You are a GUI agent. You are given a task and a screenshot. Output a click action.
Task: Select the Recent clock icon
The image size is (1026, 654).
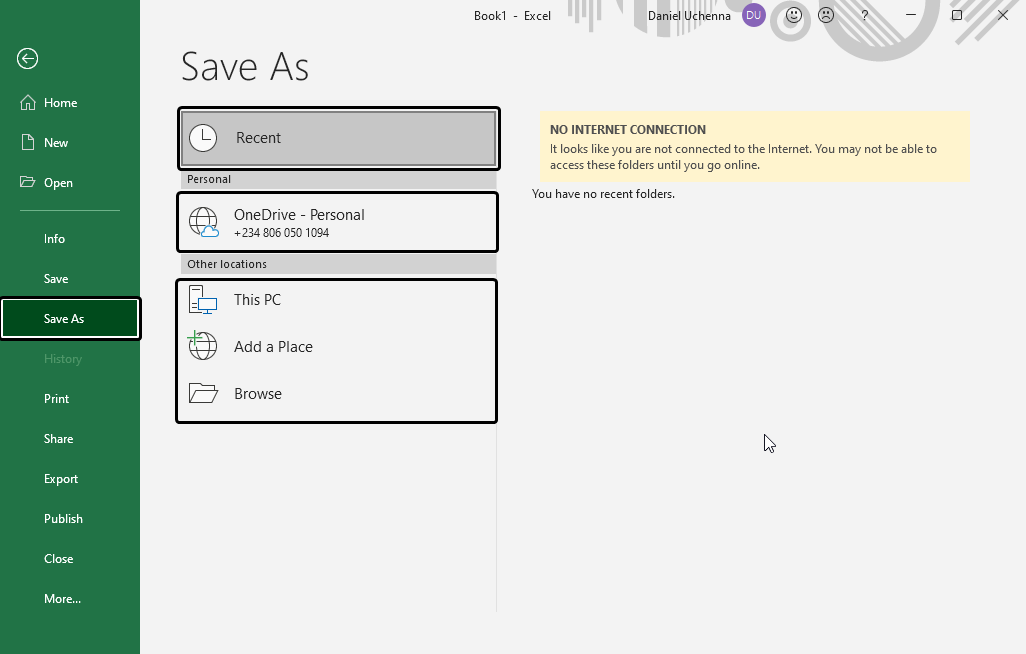[x=203, y=137]
